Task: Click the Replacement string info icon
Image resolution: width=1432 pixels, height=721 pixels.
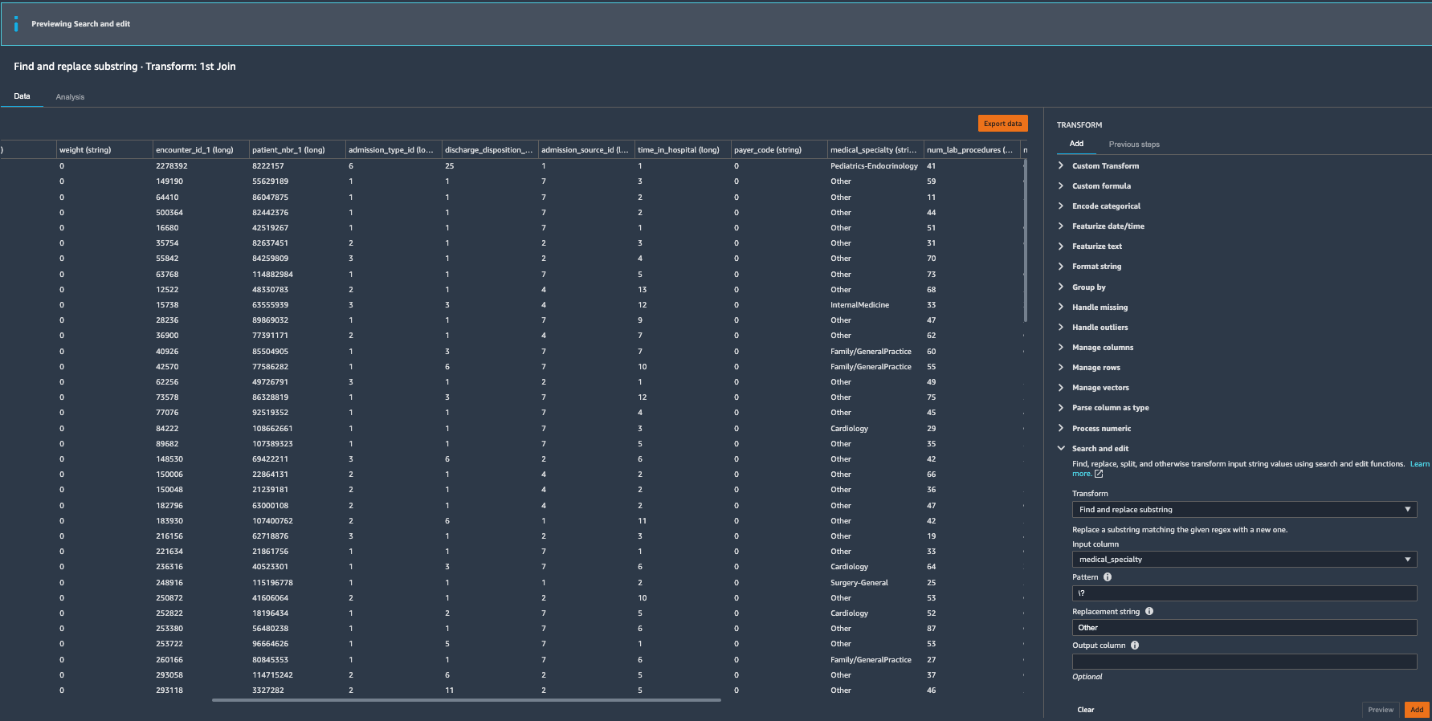Action: point(1148,611)
